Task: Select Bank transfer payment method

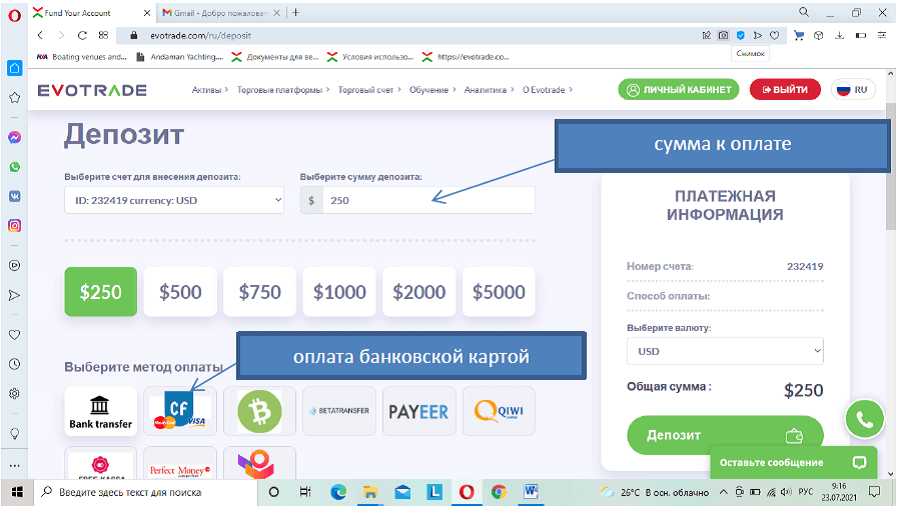Action: click(x=101, y=411)
